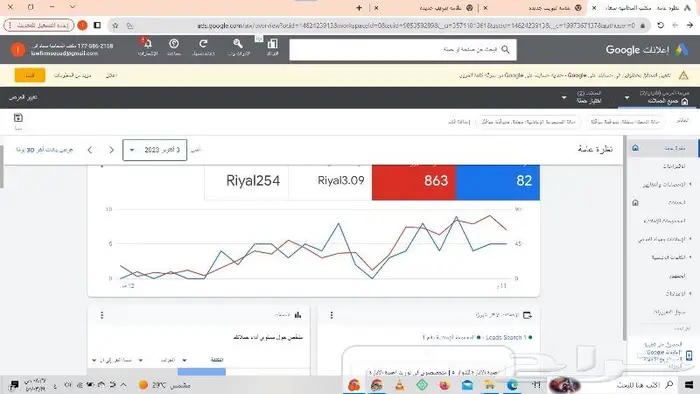Open the sidebar item just below Campaigns
Viewport: 700px width, 394px height.
click(x=664, y=221)
